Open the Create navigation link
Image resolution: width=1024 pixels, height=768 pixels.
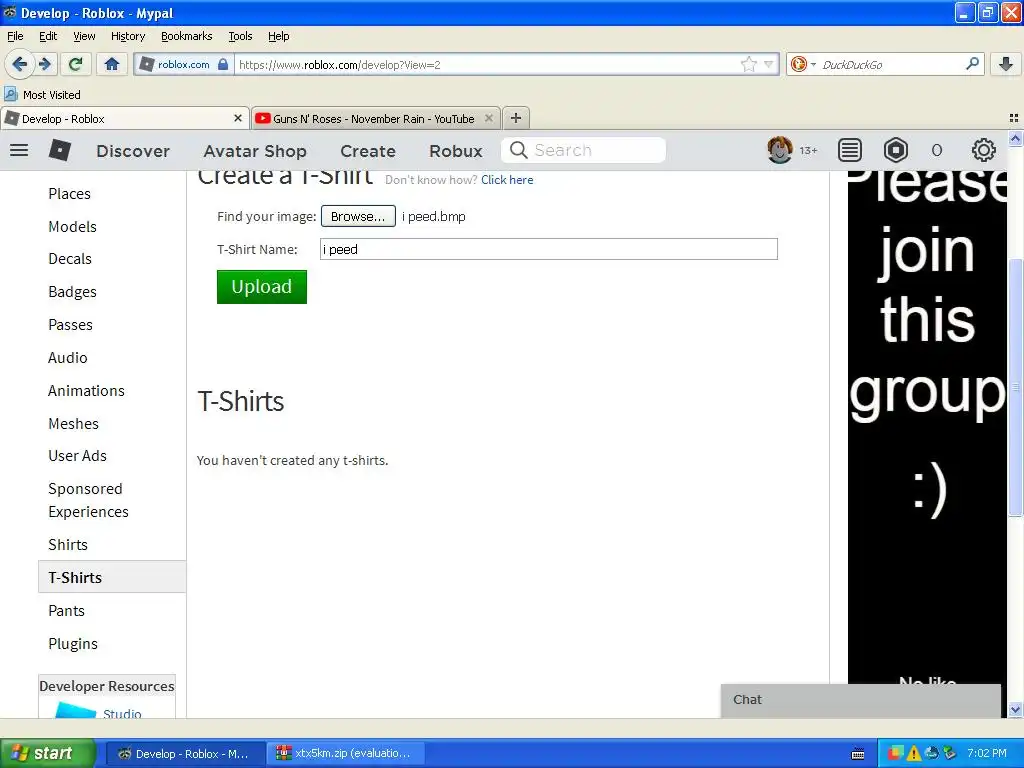coord(368,151)
